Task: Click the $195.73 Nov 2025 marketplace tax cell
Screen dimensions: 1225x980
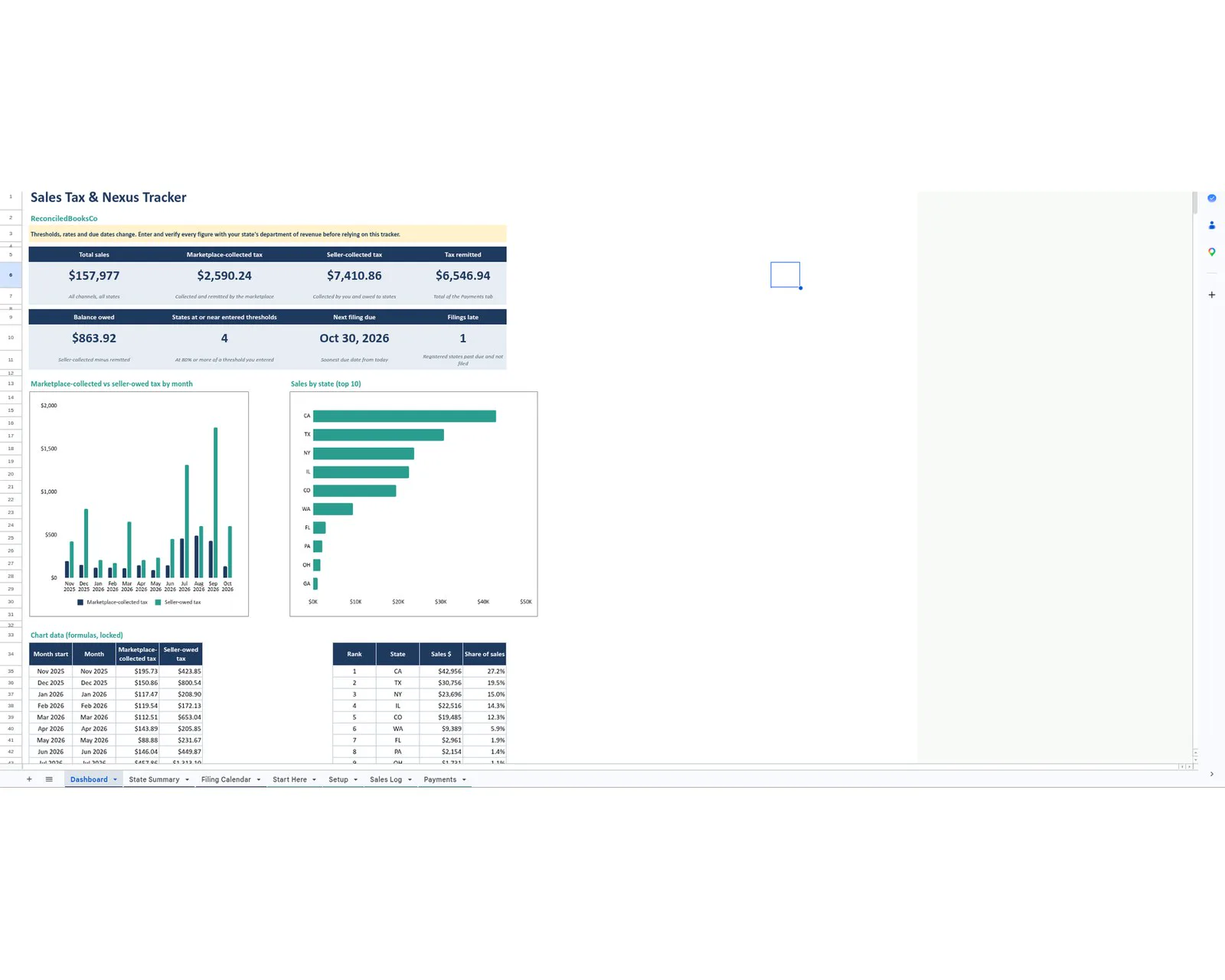Action: coord(137,671)
